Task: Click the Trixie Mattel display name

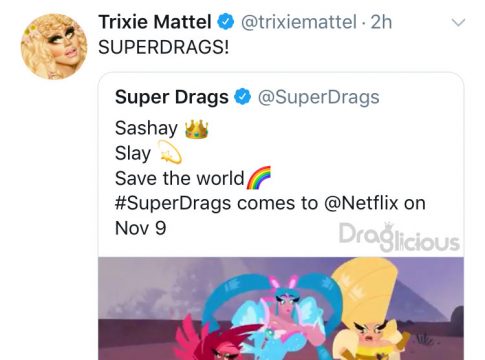Action: point(155,22)
